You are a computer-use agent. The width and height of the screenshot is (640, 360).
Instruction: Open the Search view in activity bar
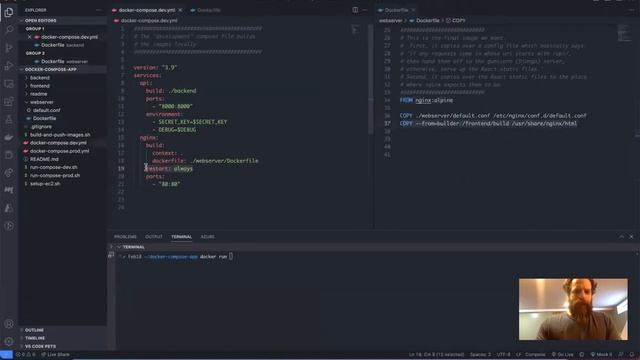click(9, 30)
